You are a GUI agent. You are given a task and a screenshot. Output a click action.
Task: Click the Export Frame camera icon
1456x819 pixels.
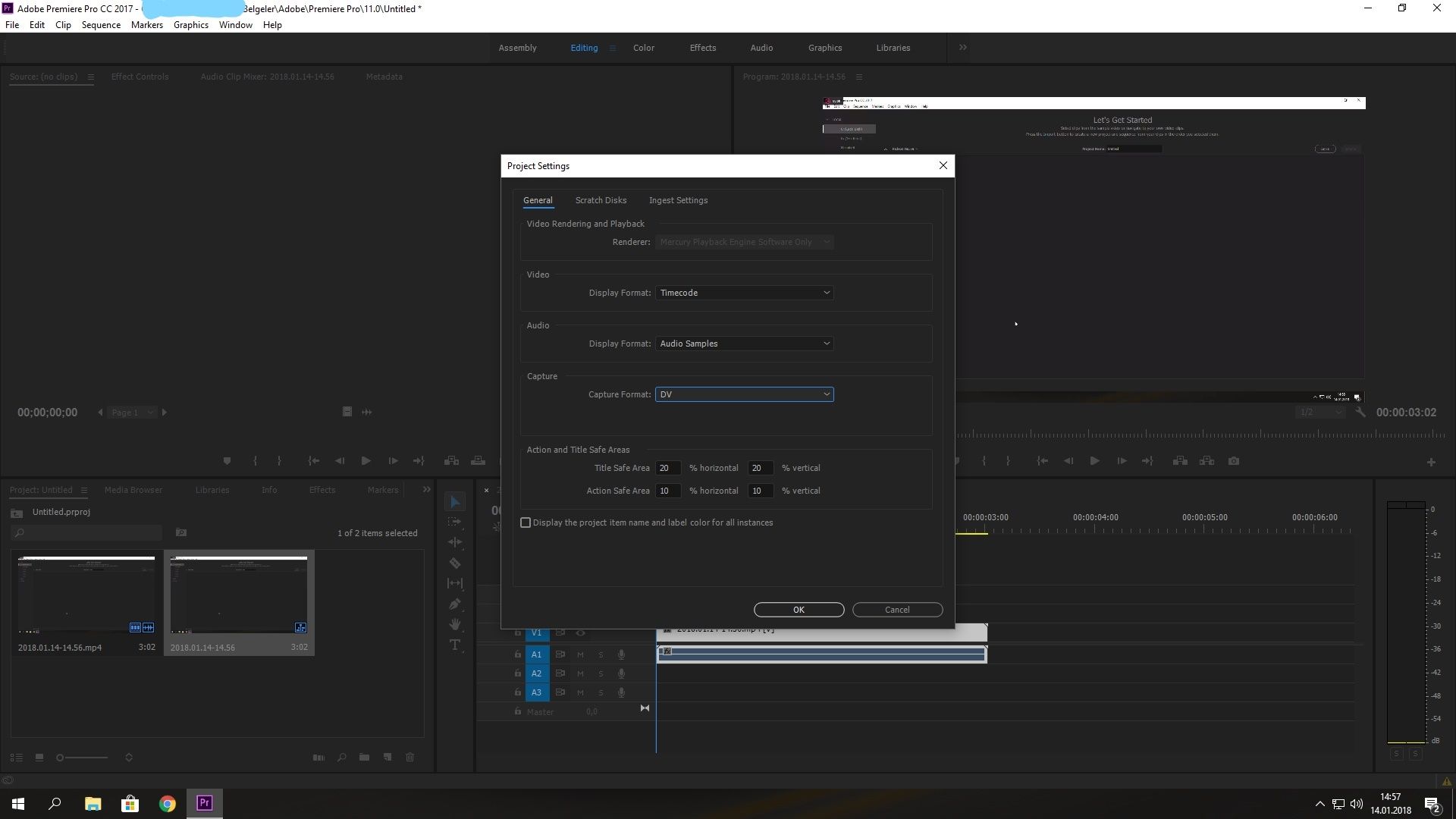click(x=1234, y=461)
